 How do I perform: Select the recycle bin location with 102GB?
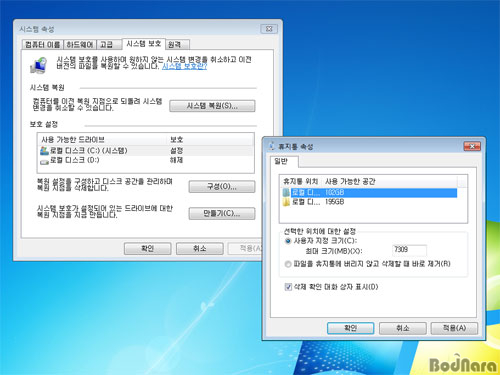[x=369, y=193]
